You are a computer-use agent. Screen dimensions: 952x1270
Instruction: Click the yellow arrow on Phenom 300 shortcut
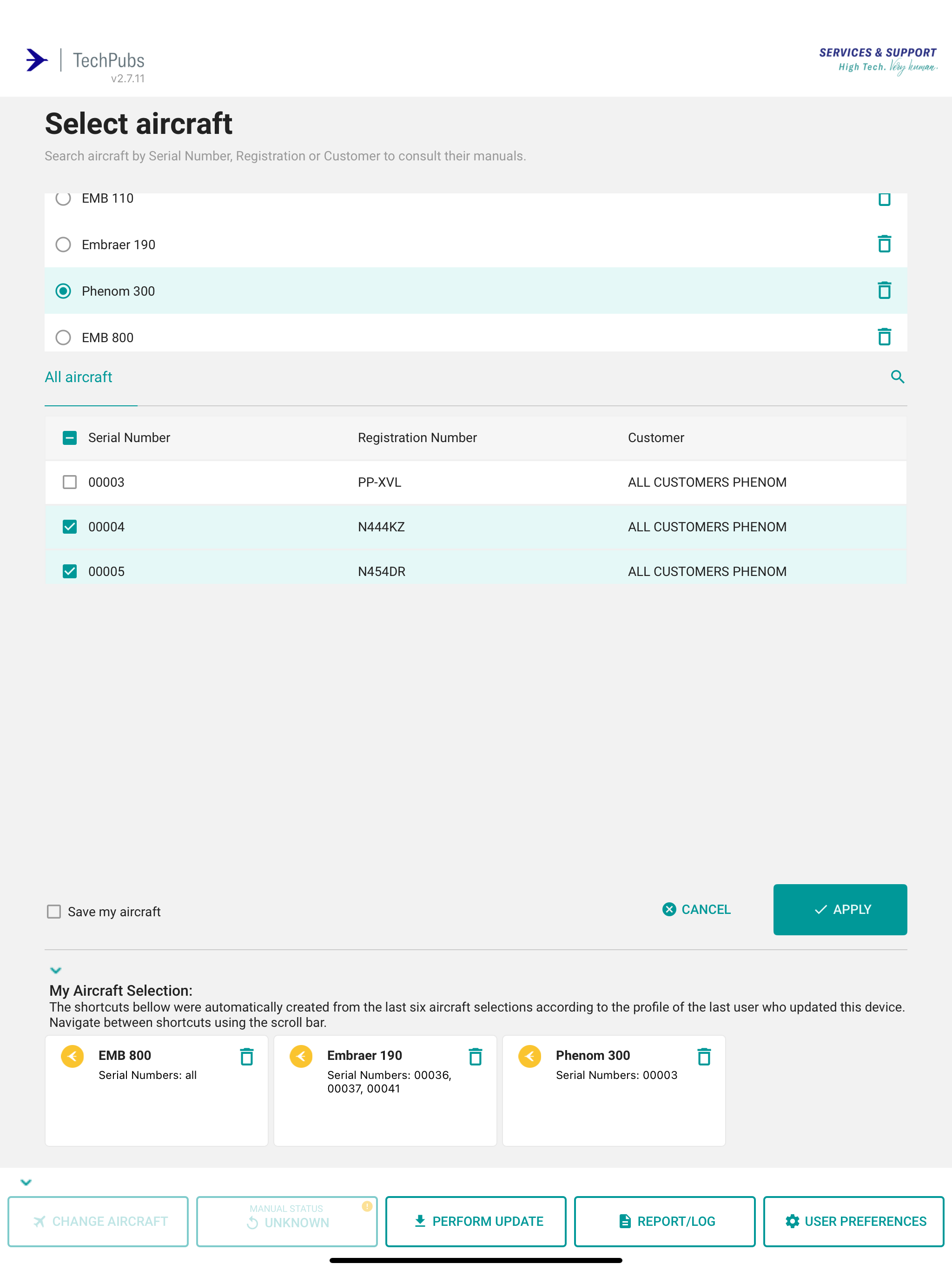point(530,1057)
